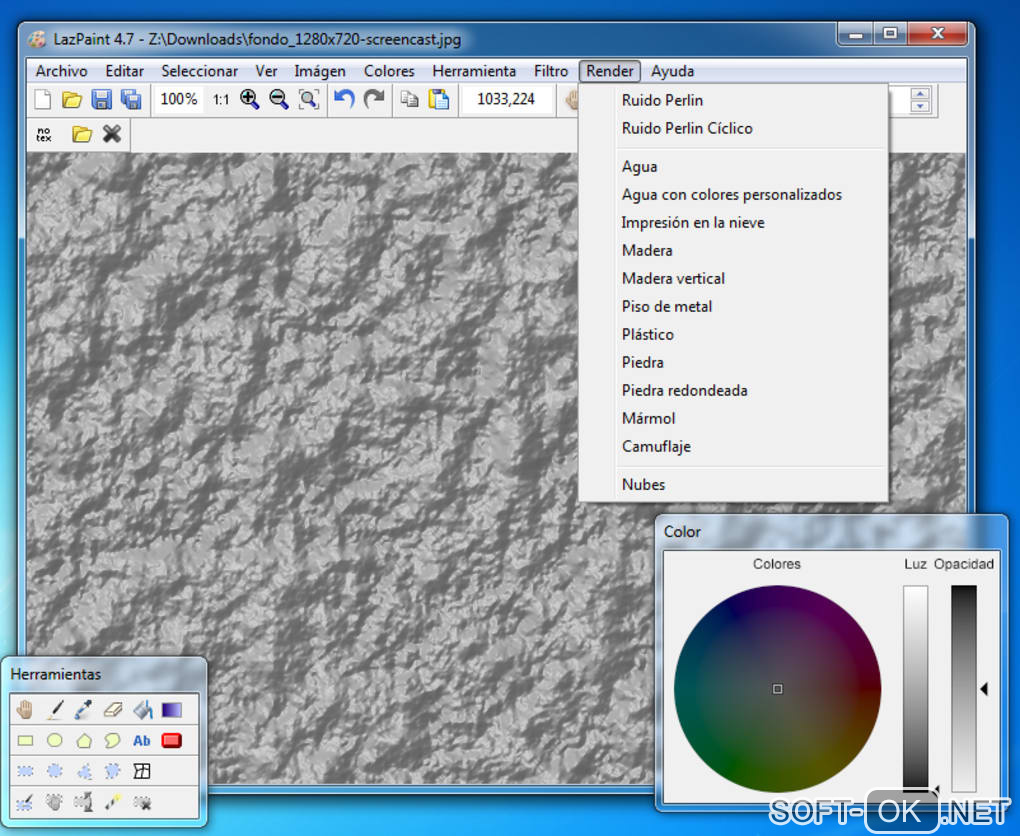Select the magic wand tool
The width and height of the screenshot is (1020, 836).
(113, 802)
